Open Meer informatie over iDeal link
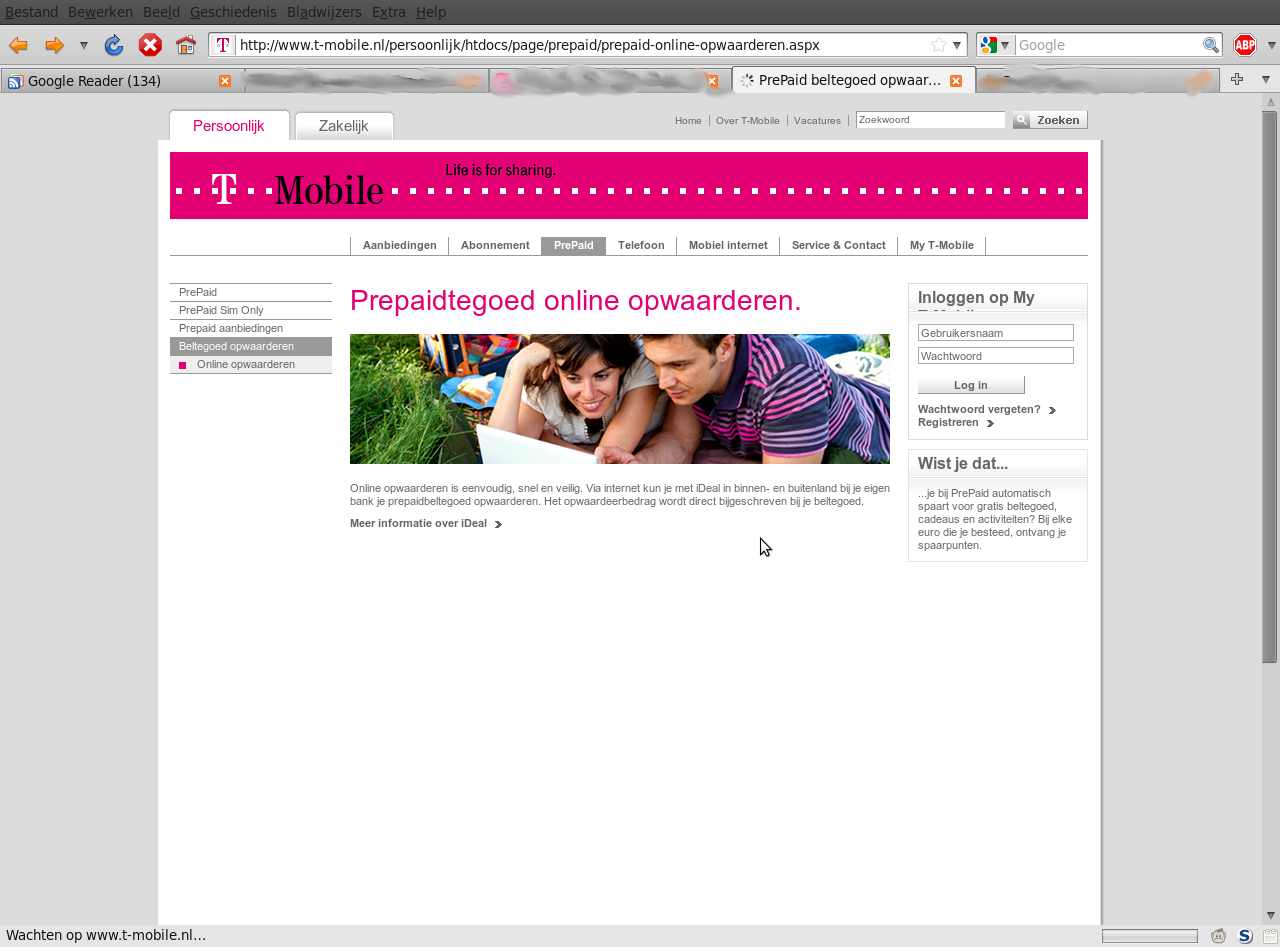The width and height of the screenshot is (1280, 947). tap(418, 523)
